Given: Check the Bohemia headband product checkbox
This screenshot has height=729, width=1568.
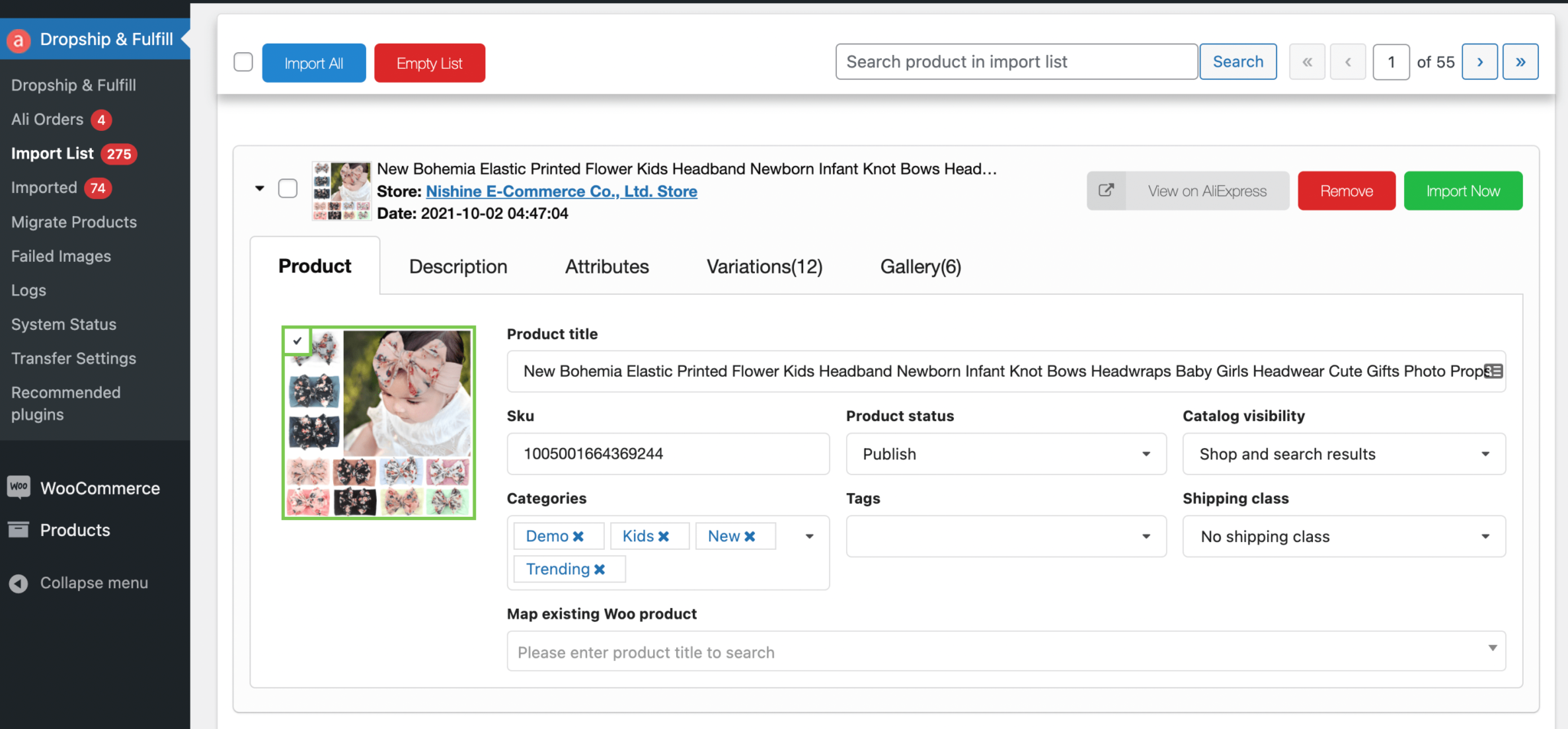Looking at the screenshot, I should pos(288,188).
